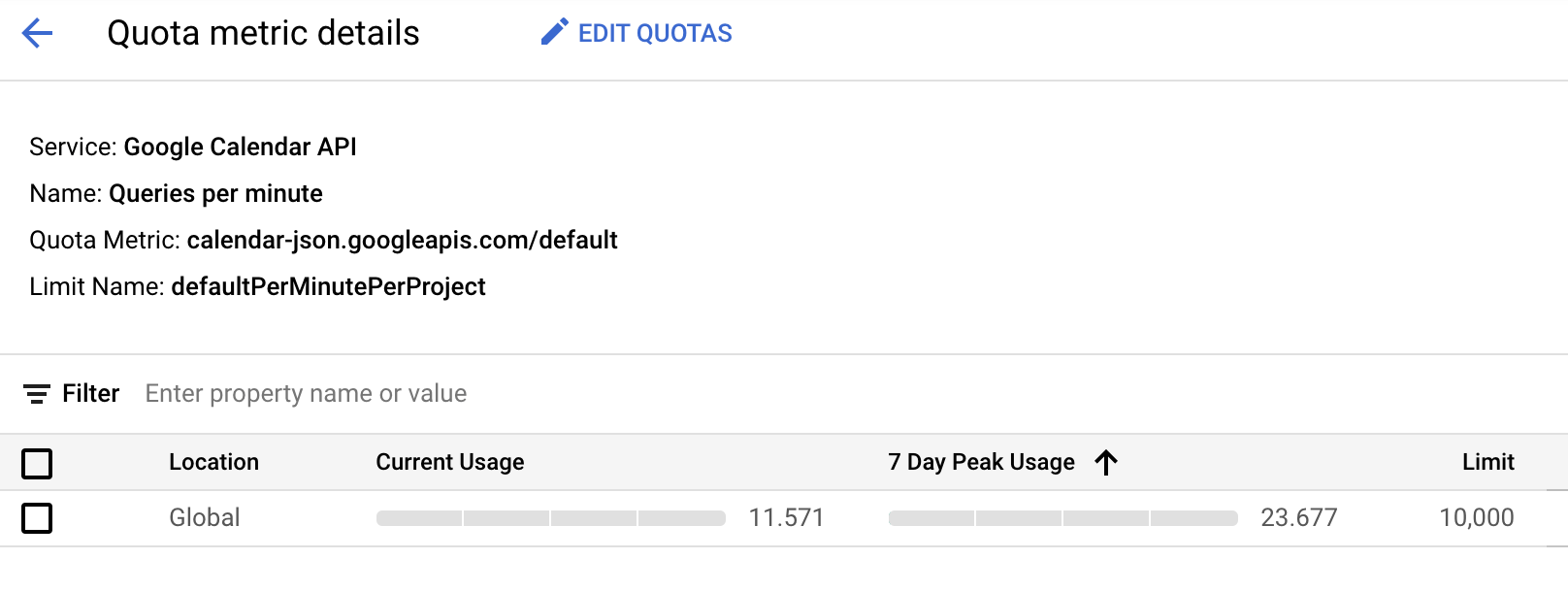The width and height of the screenshot is (1568, 592).
Task: Click the Filter funnel icon
Action: click(x=36, y=393)
